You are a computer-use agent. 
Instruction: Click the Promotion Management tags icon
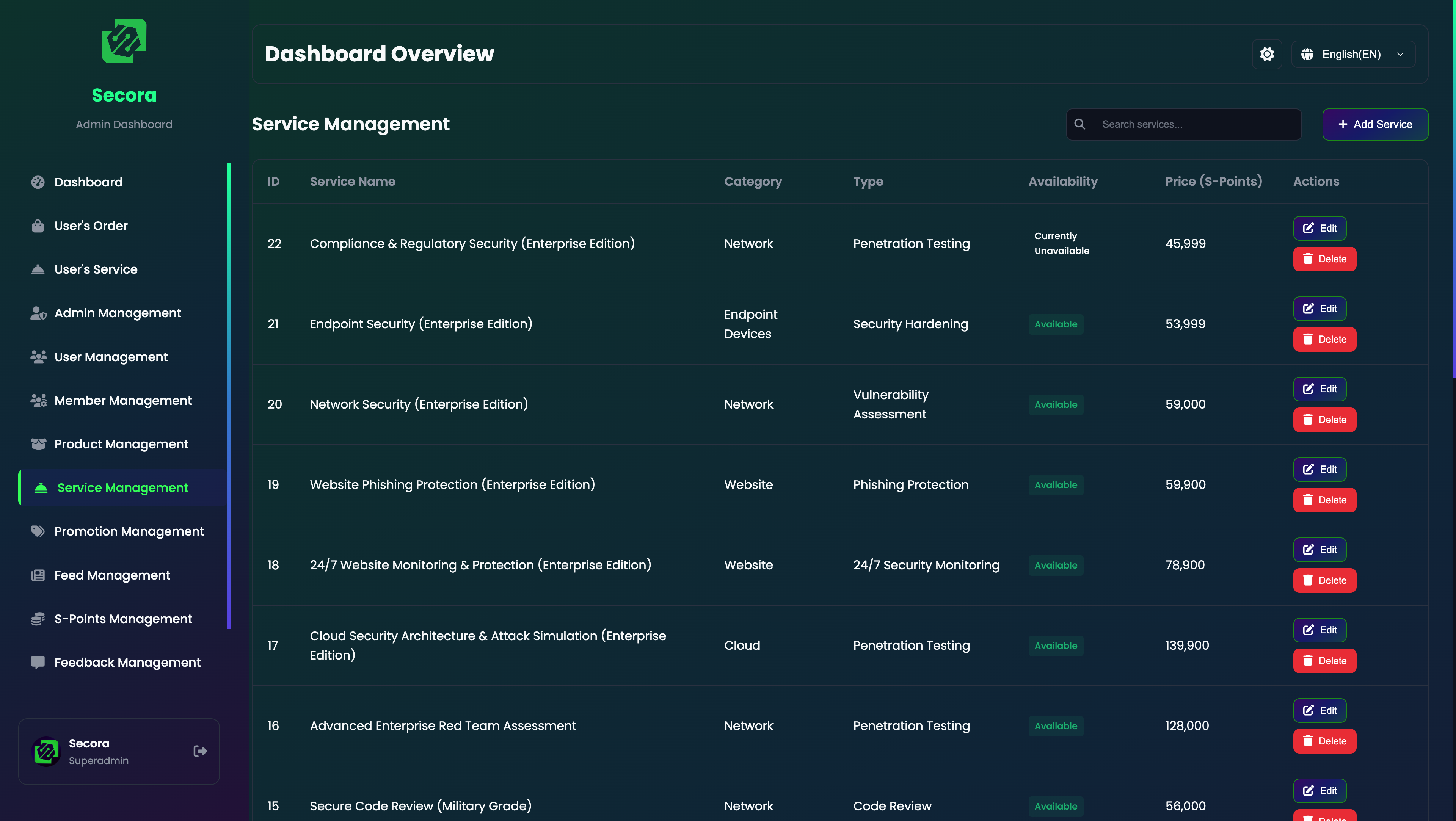tap(38, 531)
